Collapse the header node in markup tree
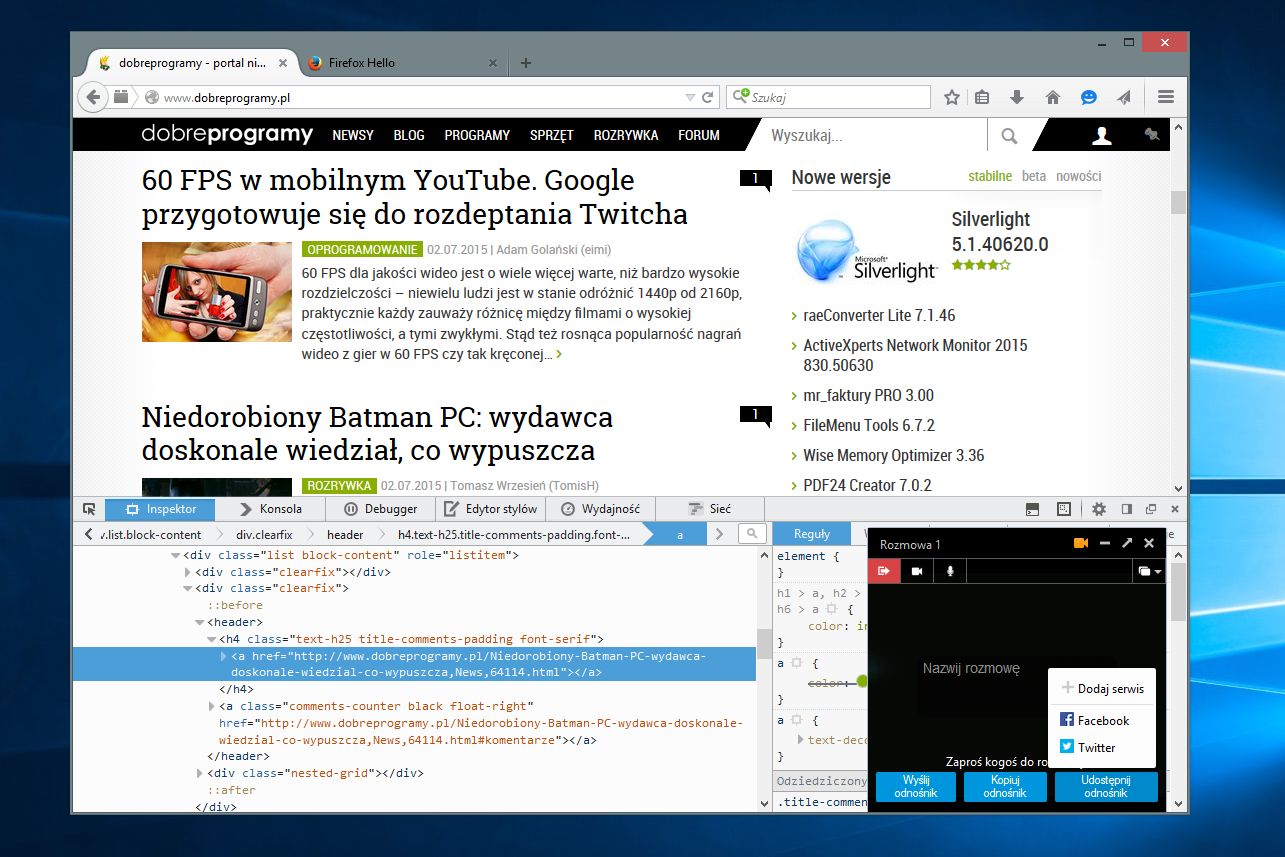 point(200,622)
